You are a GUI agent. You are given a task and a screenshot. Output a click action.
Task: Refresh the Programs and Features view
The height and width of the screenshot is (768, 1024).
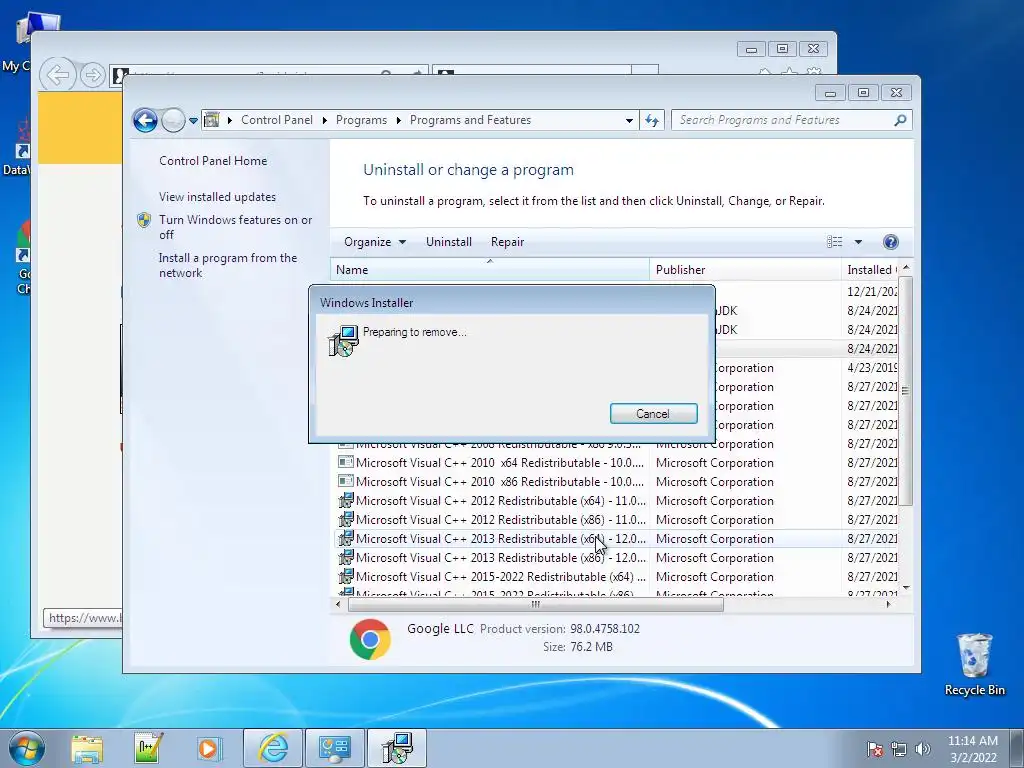pos(652,121)
